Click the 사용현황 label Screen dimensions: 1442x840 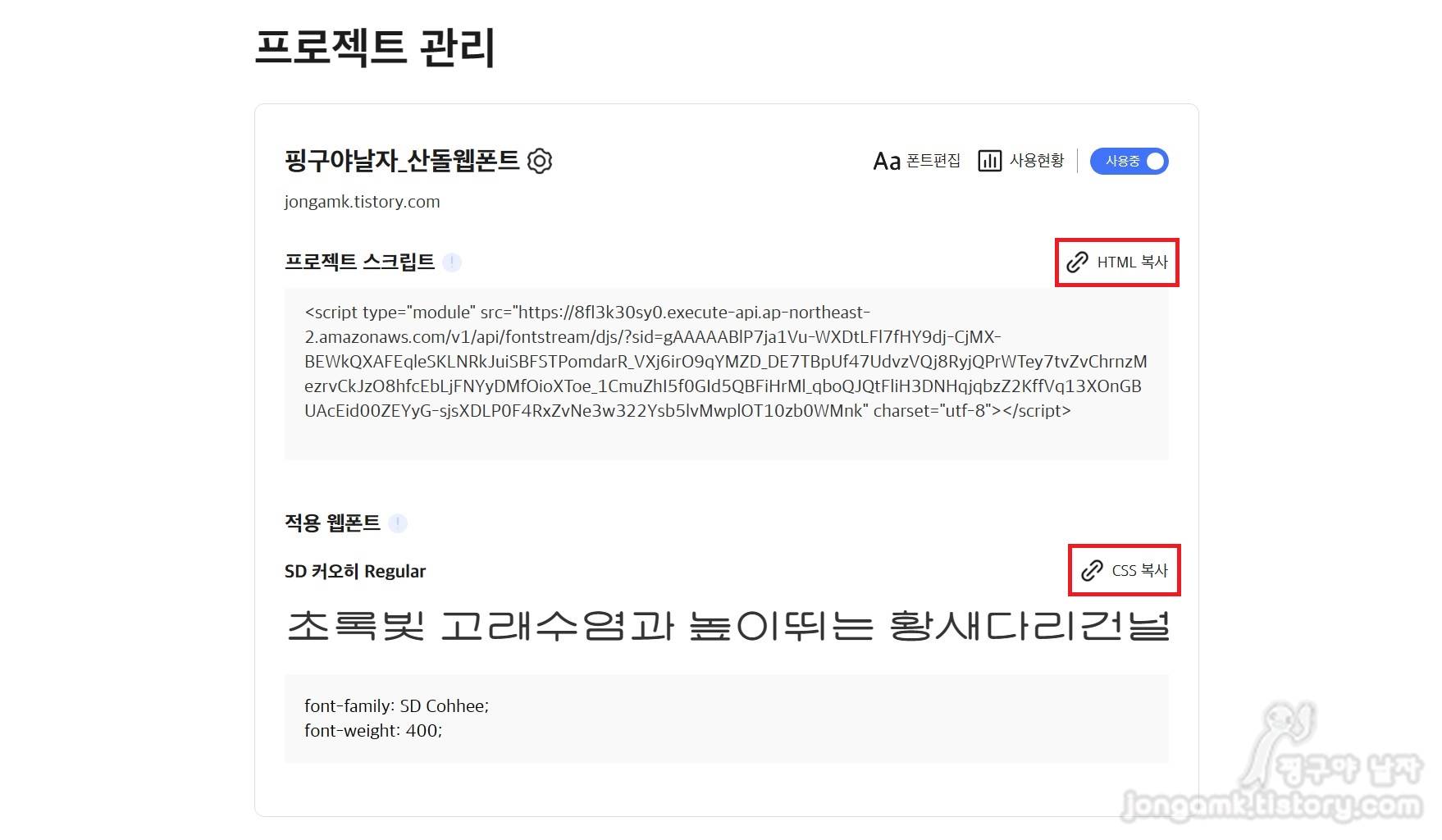pos(1037,161)
